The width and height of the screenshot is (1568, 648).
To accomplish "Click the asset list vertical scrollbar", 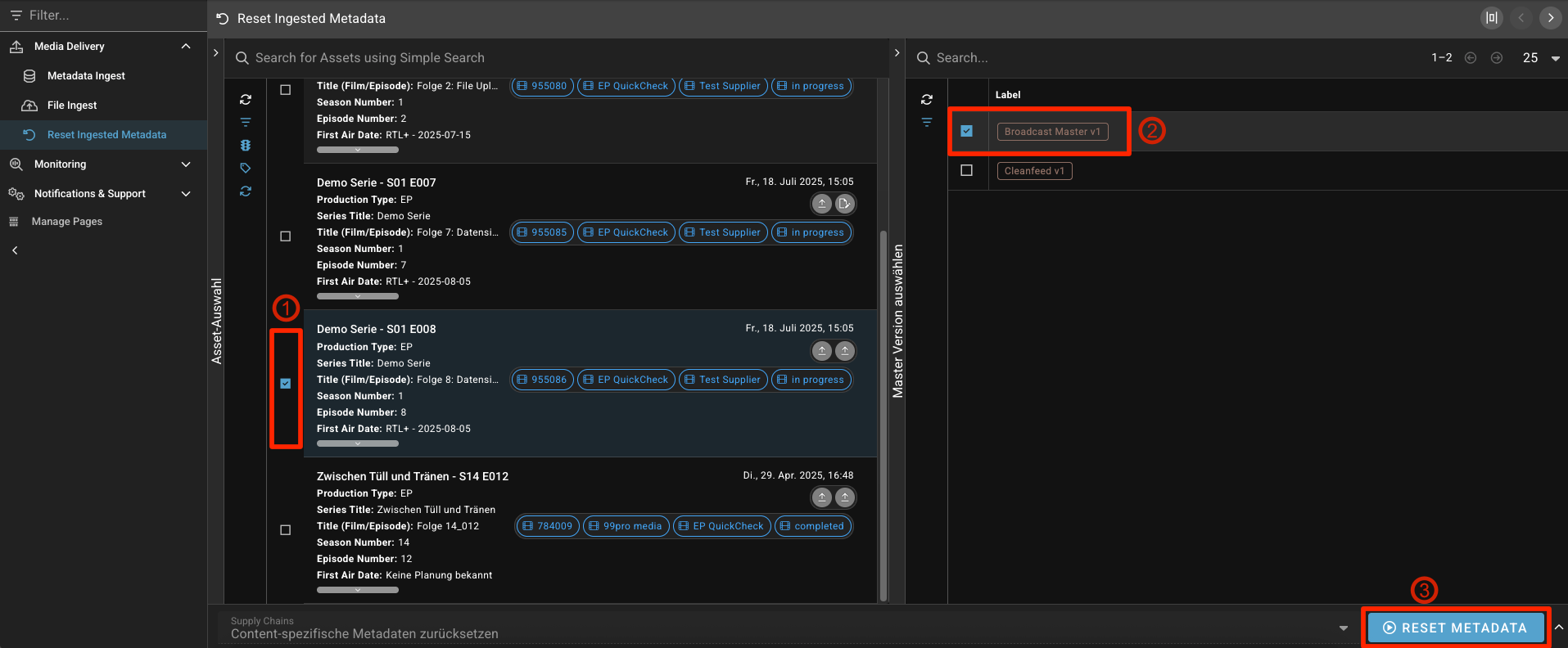I will [x=883, y=409].
